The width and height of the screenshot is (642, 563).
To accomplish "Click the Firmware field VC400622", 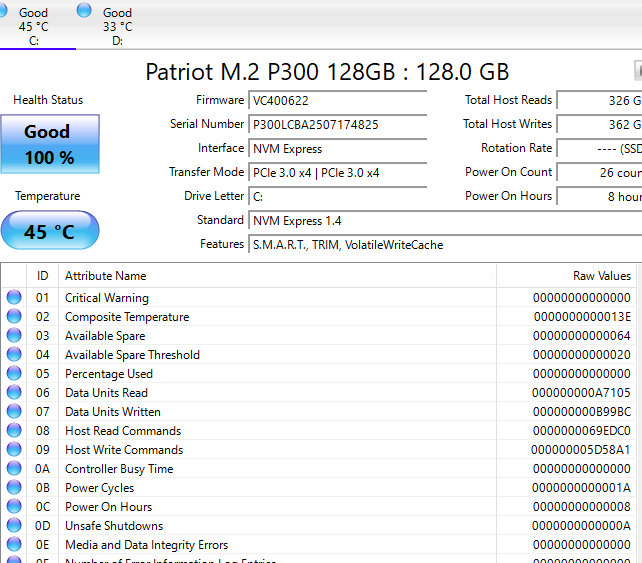I will [337, 100].
